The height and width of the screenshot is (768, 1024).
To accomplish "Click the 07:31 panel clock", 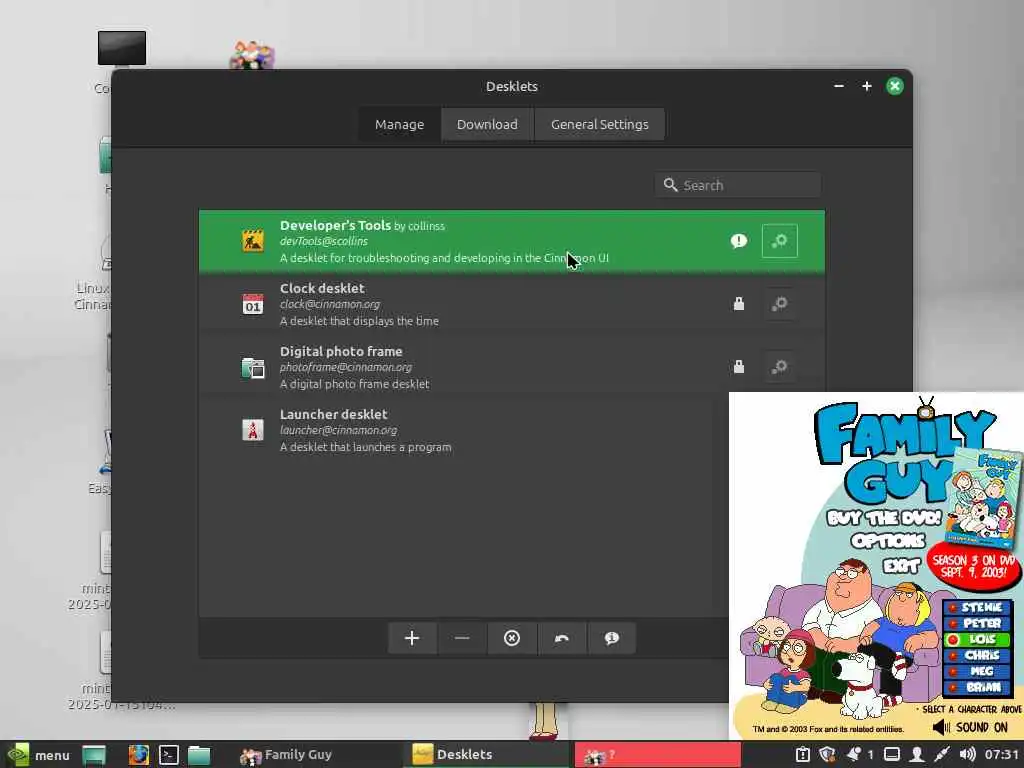I will 1001,755.
